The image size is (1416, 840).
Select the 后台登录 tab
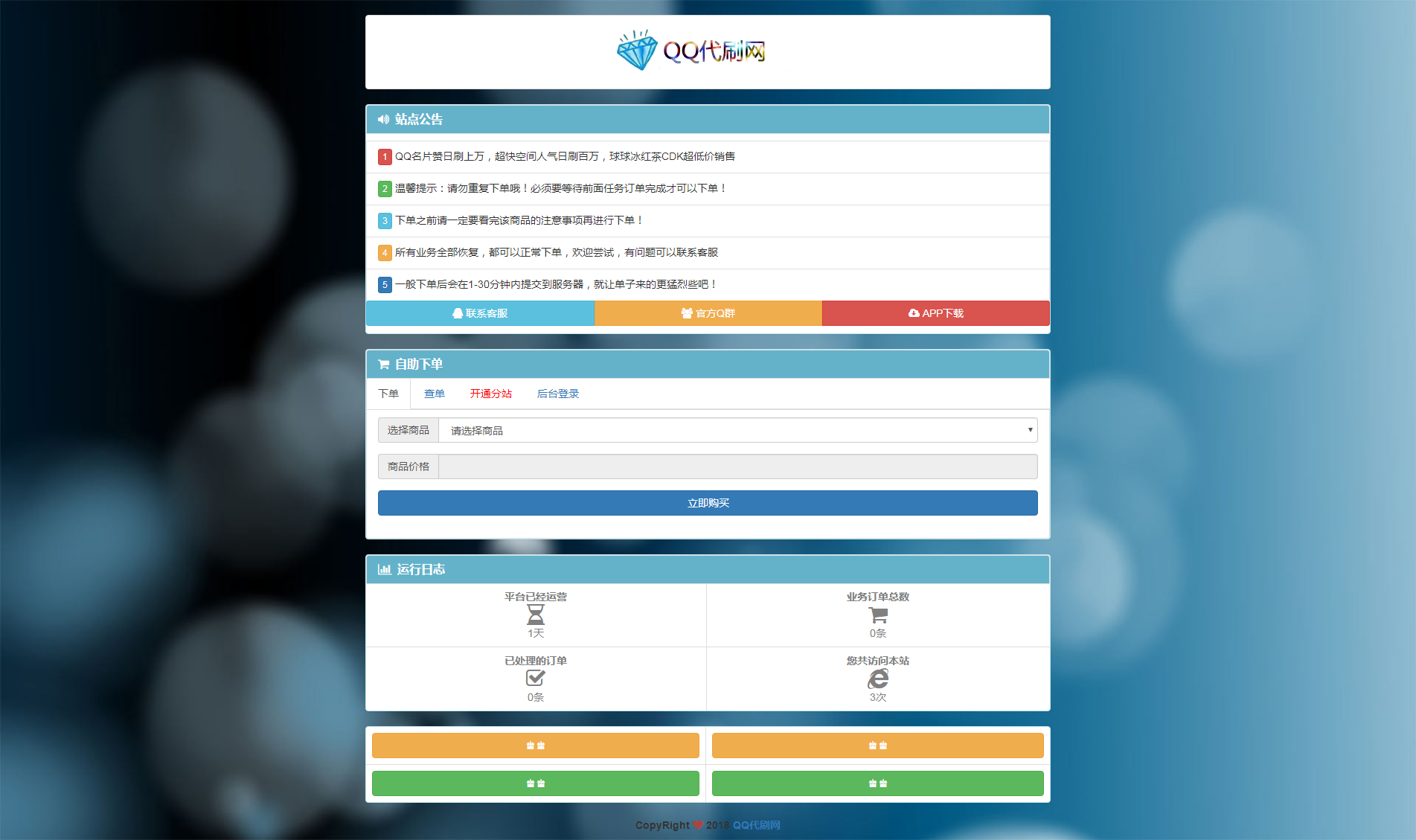557,394
